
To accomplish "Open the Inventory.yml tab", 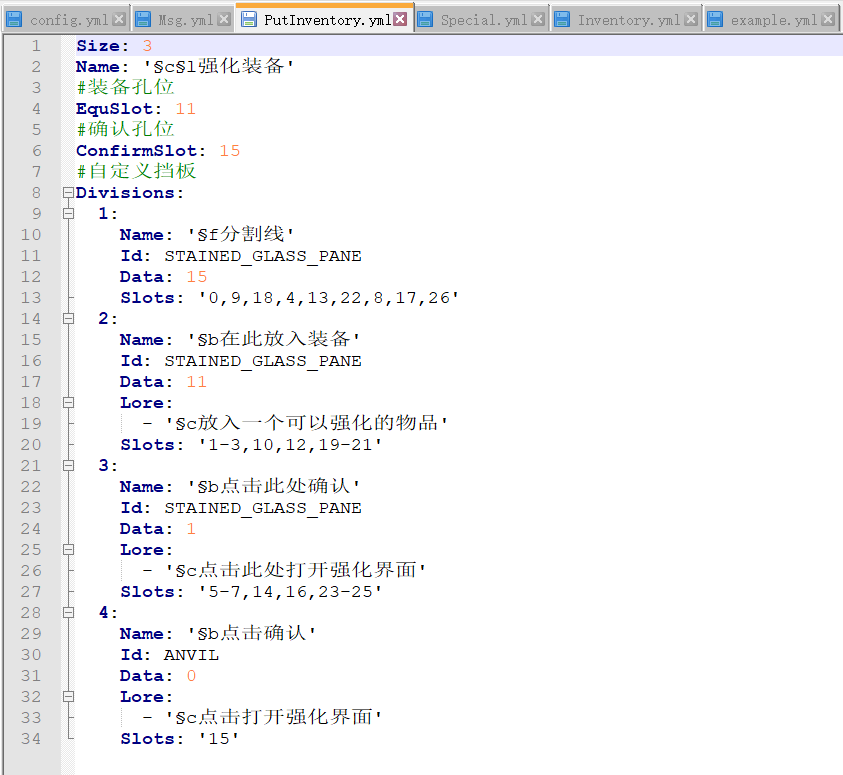I will point(626,20).
